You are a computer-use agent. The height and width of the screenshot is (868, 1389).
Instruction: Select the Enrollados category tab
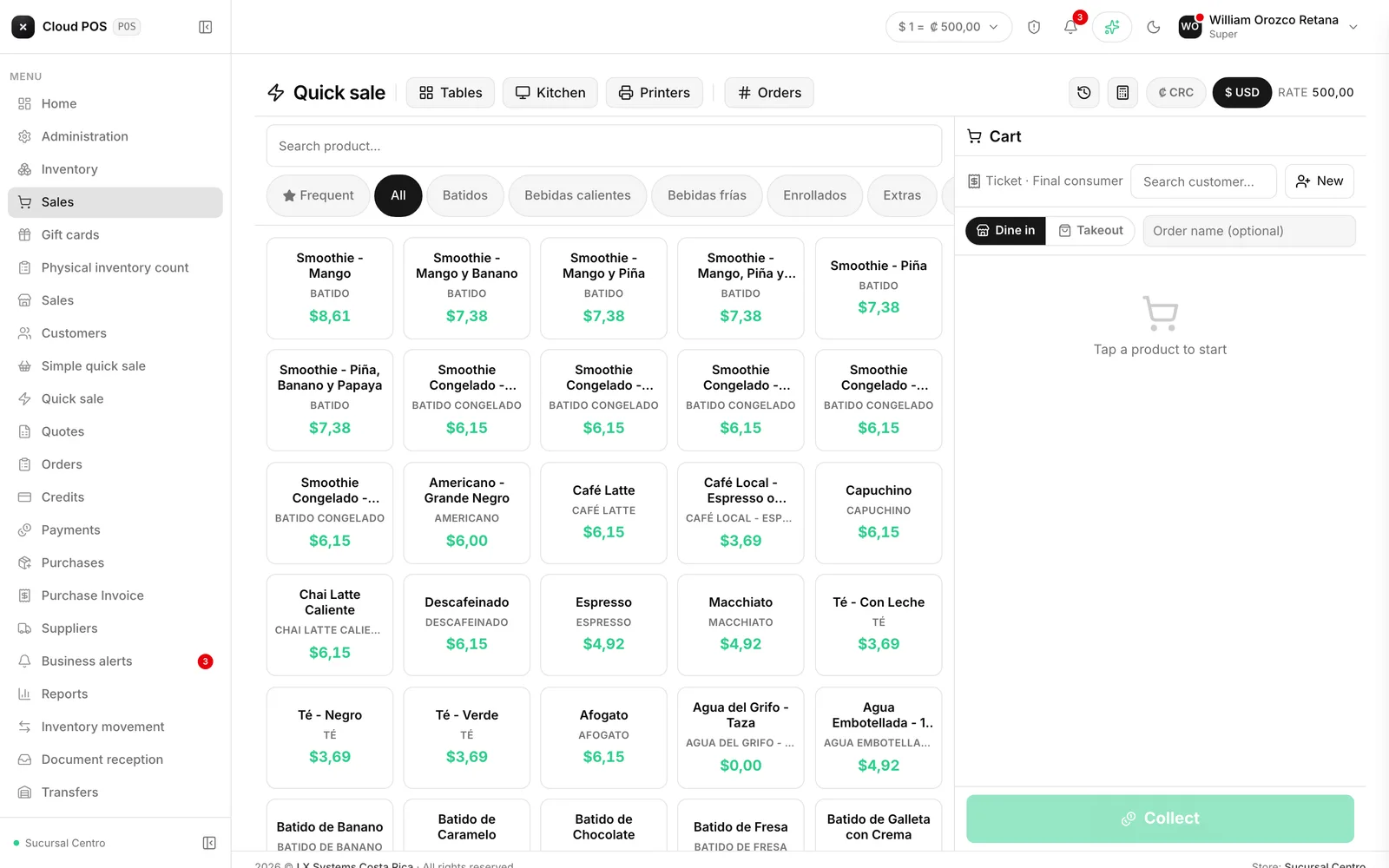[814, 195]
